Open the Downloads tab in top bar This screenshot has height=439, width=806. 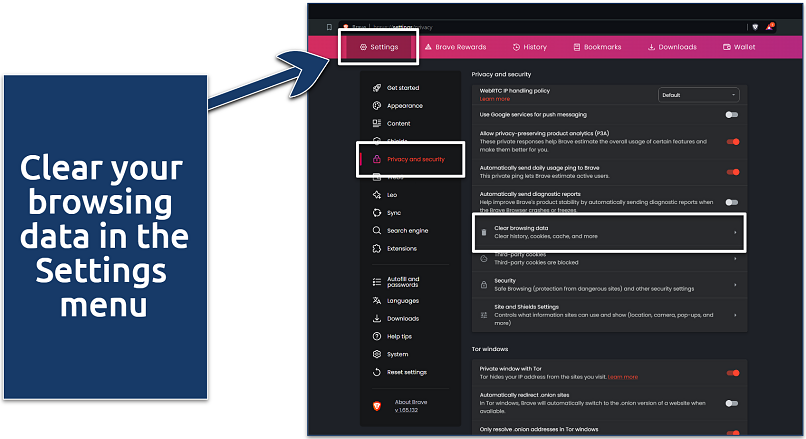(672, 47)
